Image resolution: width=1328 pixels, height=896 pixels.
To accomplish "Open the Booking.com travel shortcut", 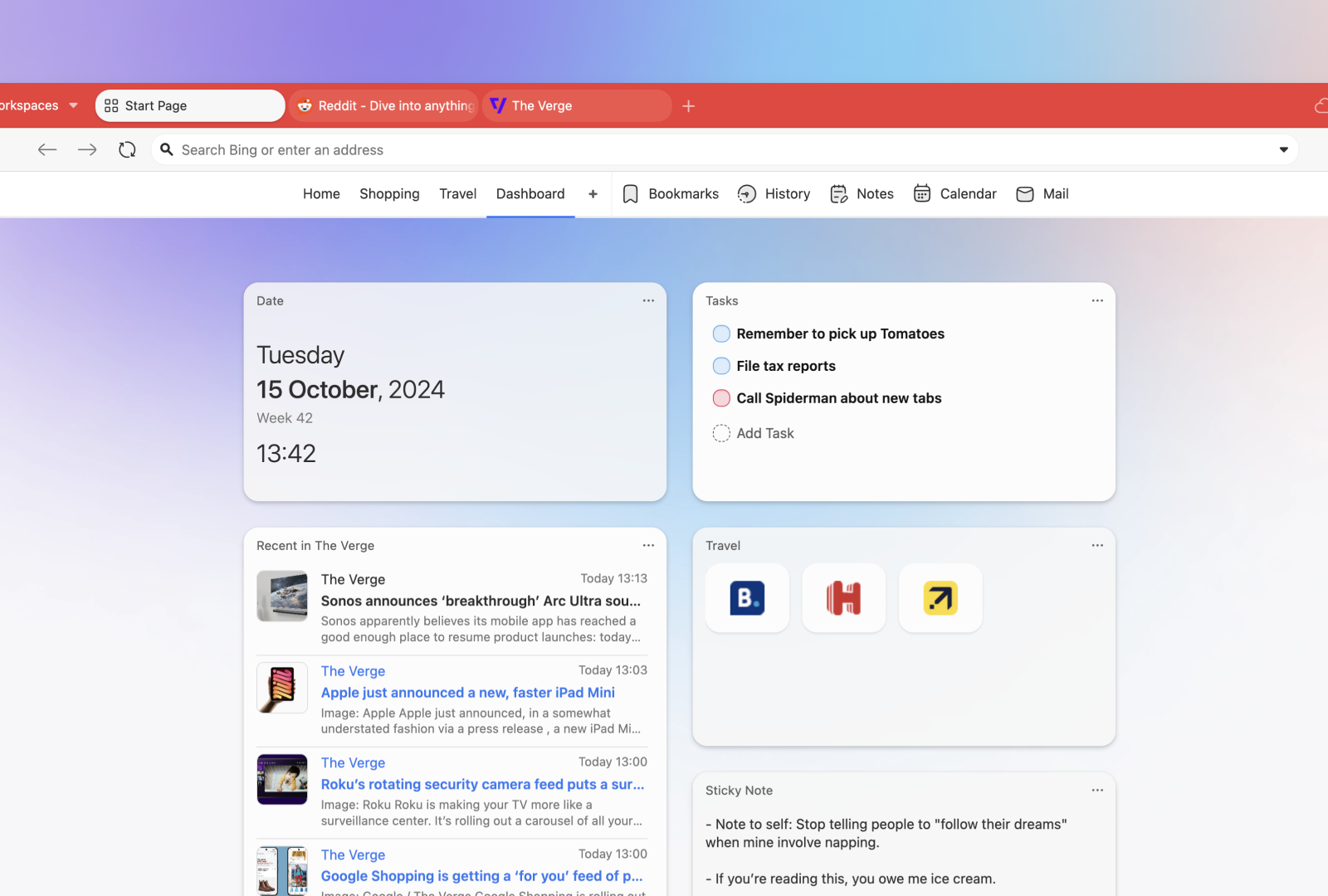I will point(747,598).
